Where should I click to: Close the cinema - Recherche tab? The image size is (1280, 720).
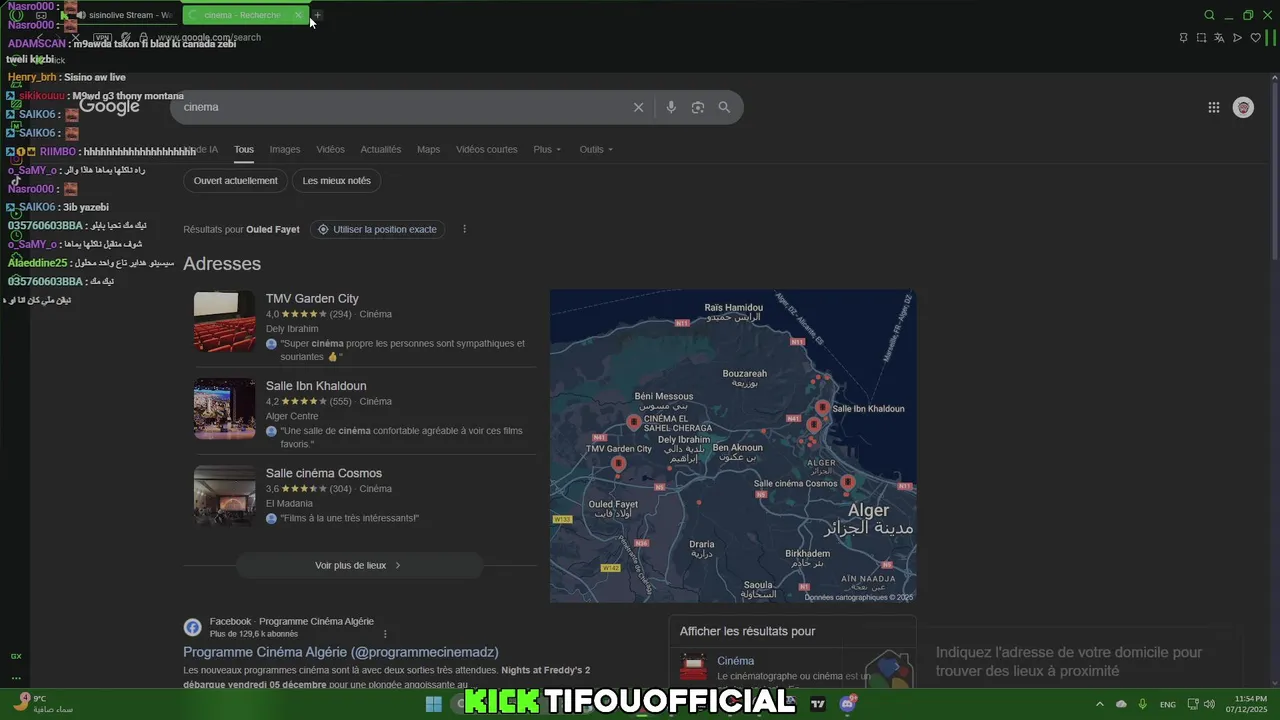pyautogui.click(x=298, y=15)
